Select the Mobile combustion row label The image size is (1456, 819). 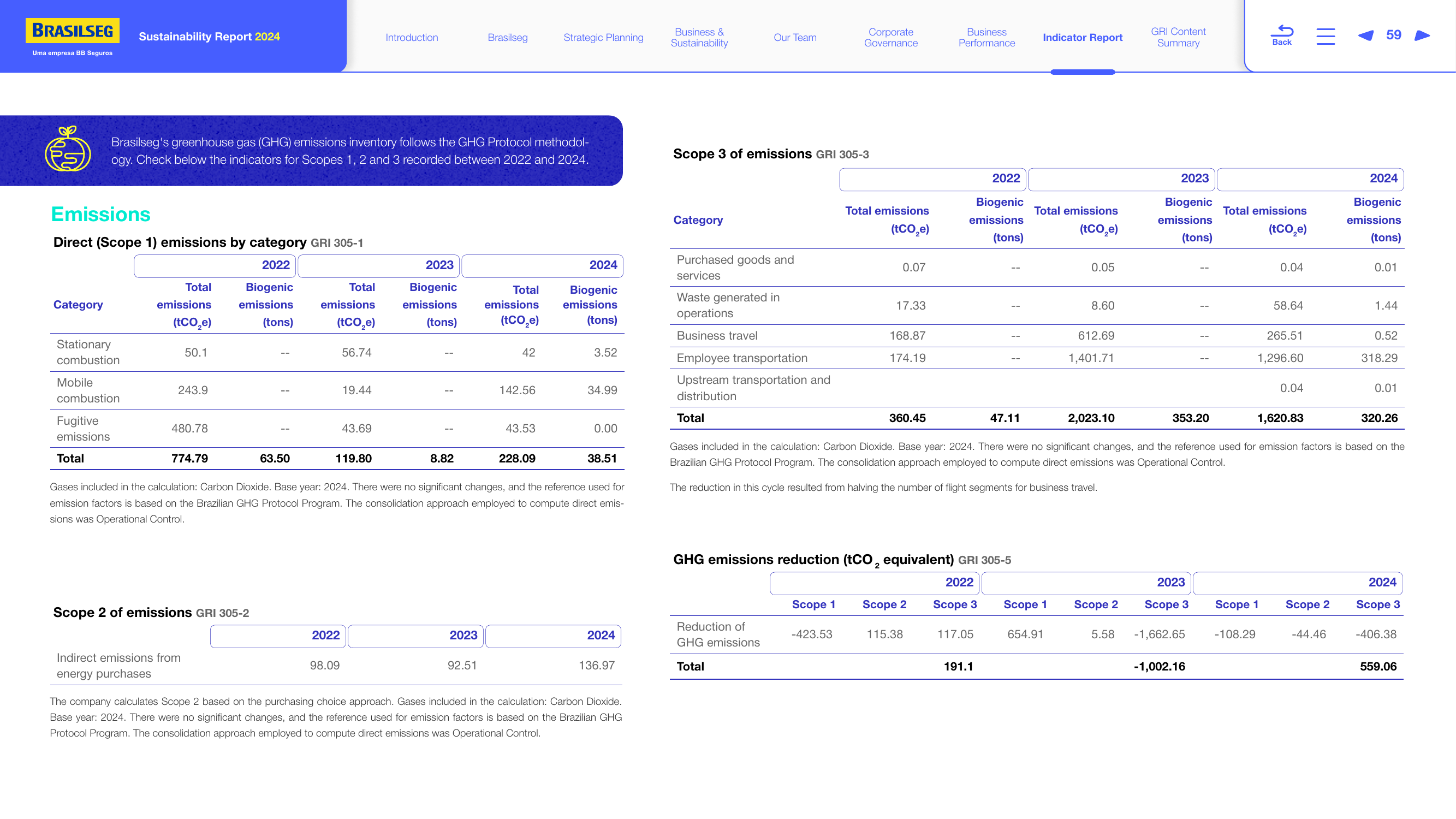click(x=87, y=390)
